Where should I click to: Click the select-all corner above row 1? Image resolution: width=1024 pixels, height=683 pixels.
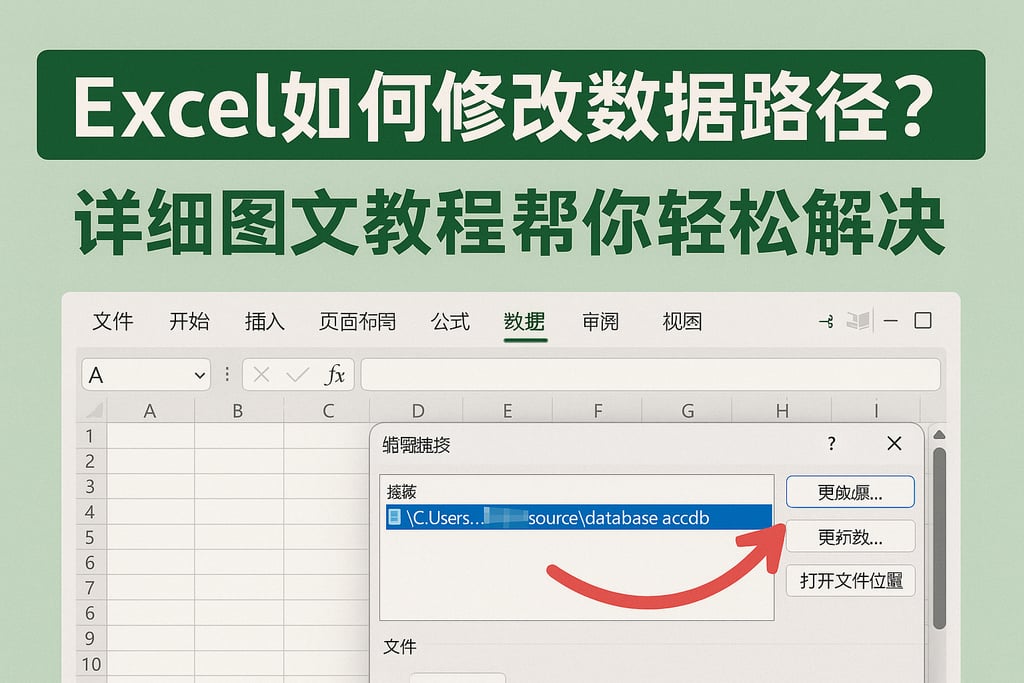click(92, 409)
